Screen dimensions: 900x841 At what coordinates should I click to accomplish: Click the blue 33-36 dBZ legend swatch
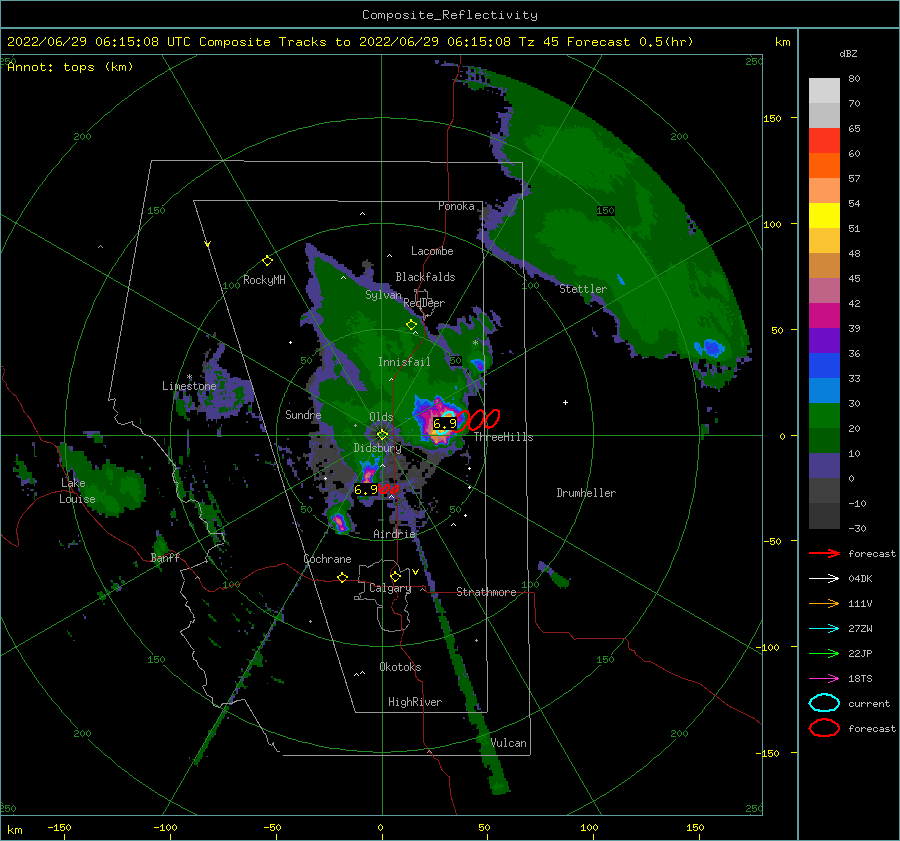point(824,366)
